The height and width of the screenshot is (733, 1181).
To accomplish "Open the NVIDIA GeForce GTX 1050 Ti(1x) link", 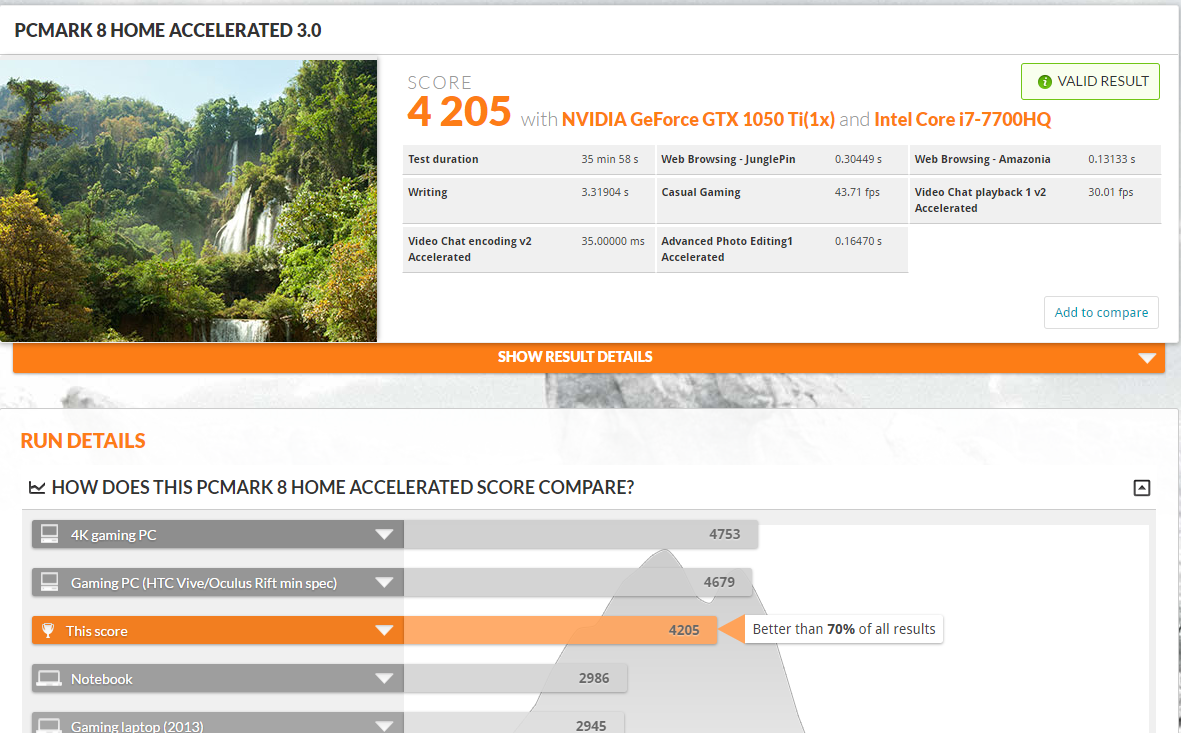I will tap(698, 120).
